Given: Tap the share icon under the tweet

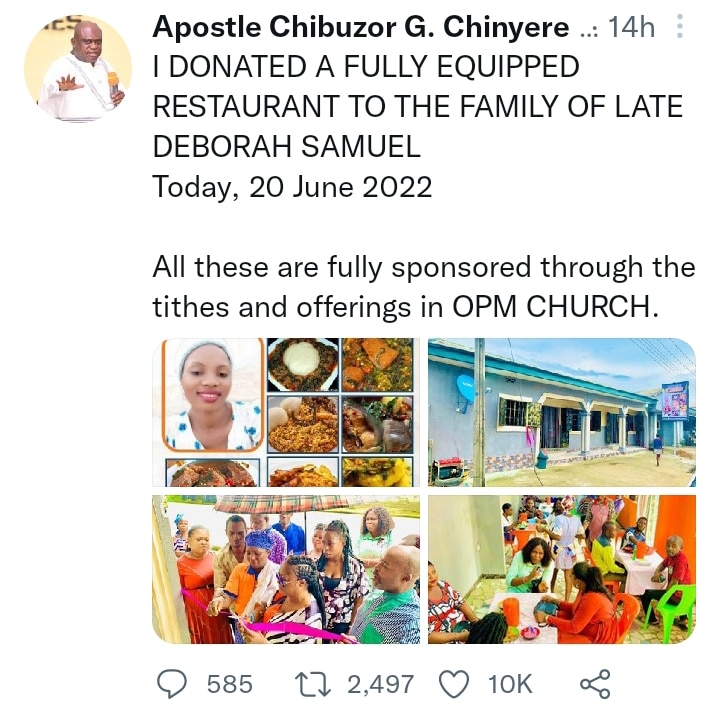Looking at the screenshot, I should (x=594, y=684).
